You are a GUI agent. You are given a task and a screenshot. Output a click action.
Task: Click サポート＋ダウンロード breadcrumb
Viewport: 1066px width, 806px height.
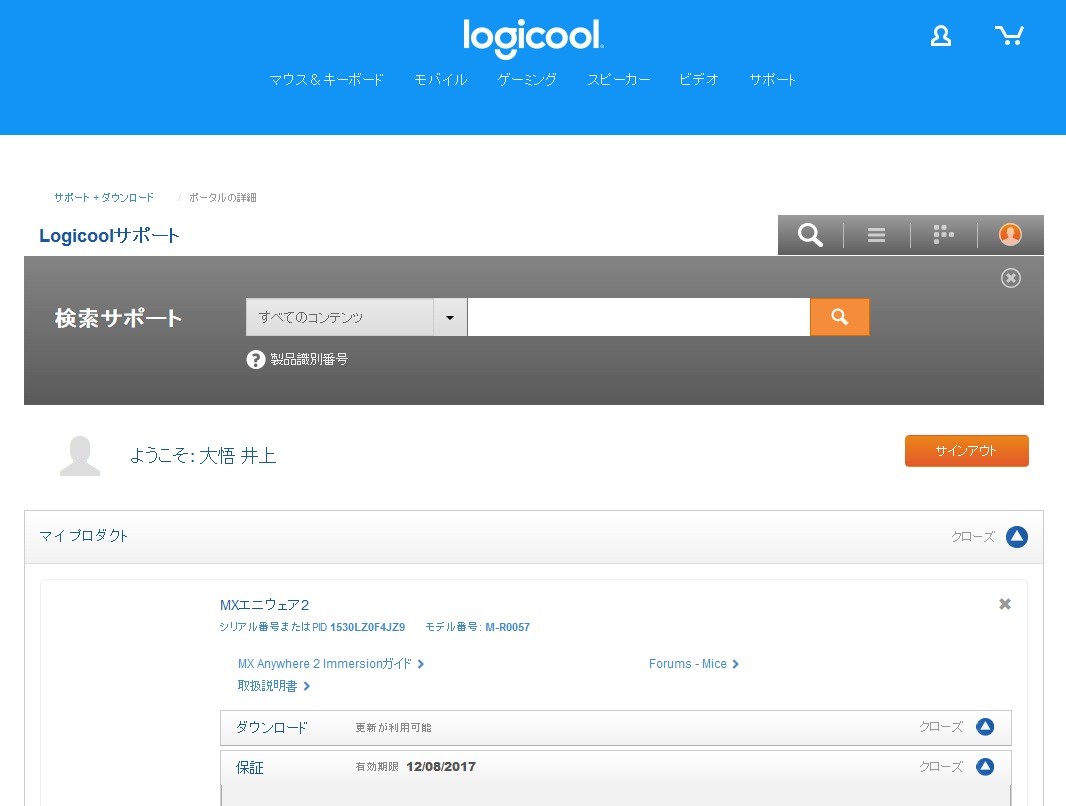[x=104, y=197]
